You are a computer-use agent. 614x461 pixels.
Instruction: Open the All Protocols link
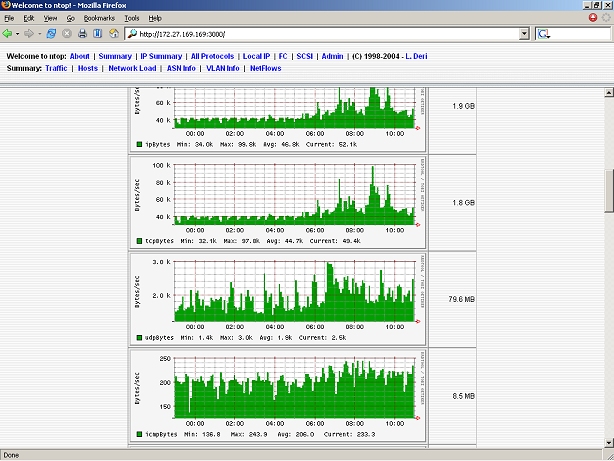pyautogui.click(x=212, y=56)
